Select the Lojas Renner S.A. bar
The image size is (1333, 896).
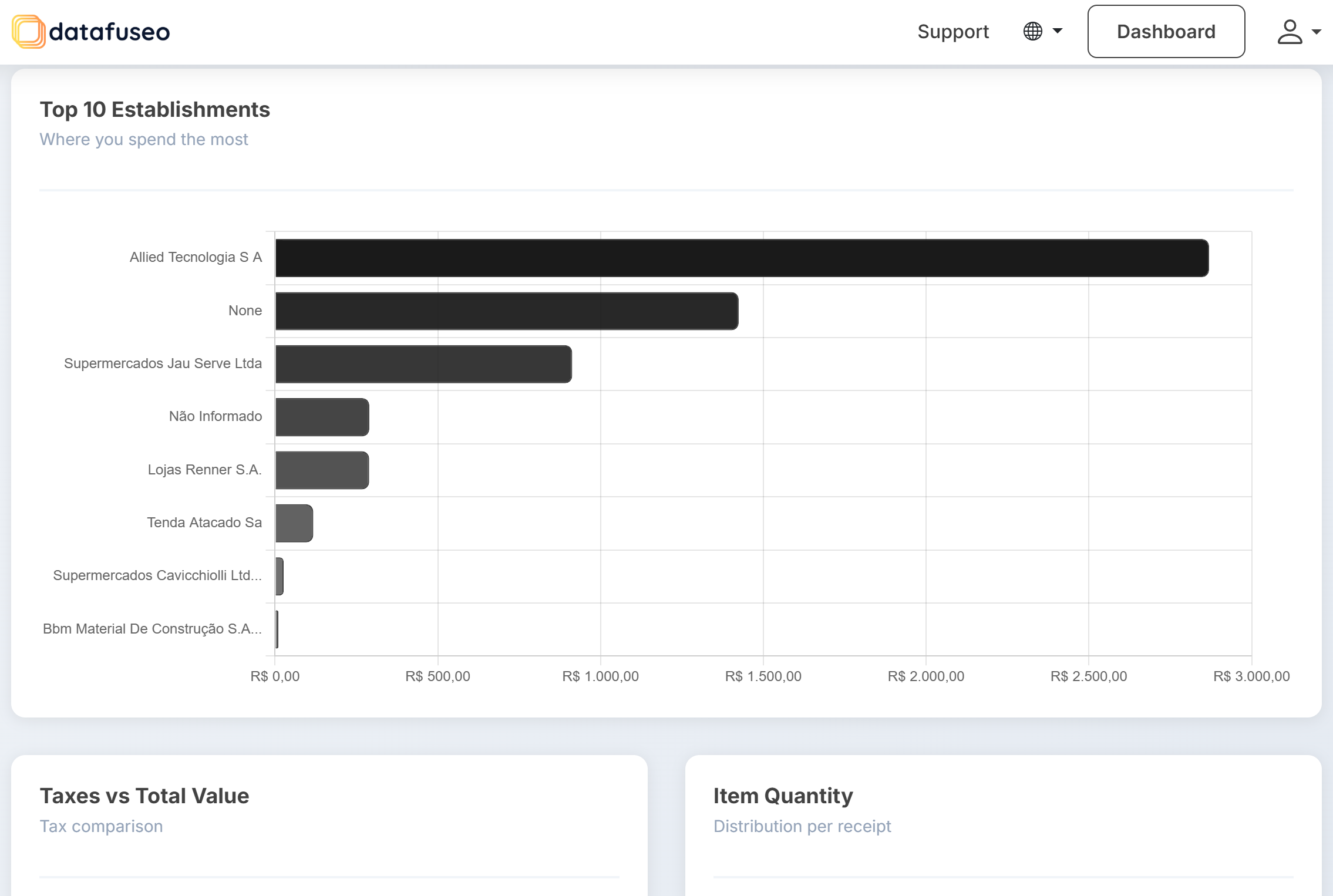pos(322,470)
